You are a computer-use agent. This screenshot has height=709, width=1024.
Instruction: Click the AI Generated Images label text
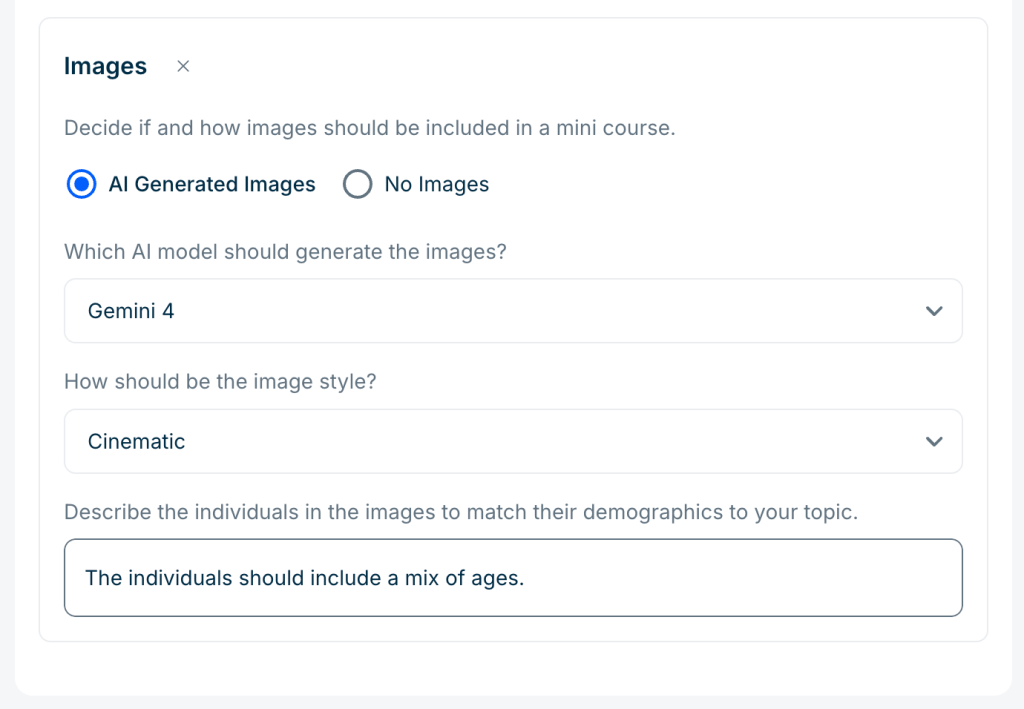213,184
